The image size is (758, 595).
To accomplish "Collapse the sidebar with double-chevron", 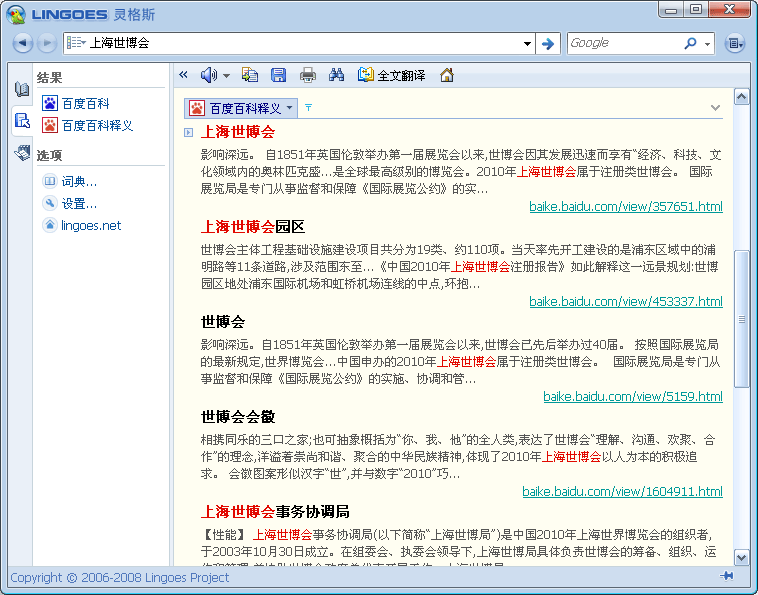I will pyautogui.click(x=183, y=75).
